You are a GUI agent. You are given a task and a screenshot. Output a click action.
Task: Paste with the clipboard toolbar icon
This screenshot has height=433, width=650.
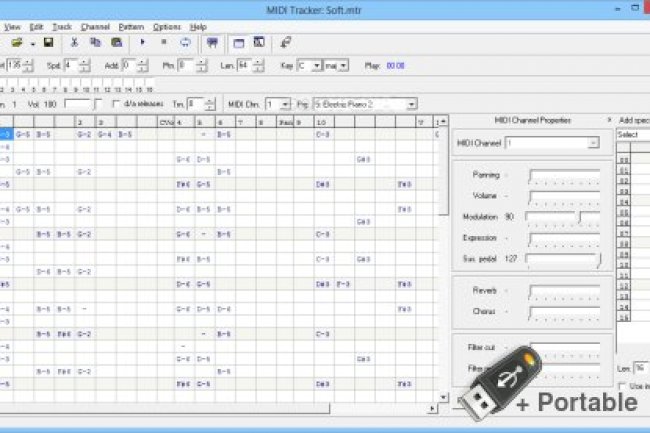116,43
